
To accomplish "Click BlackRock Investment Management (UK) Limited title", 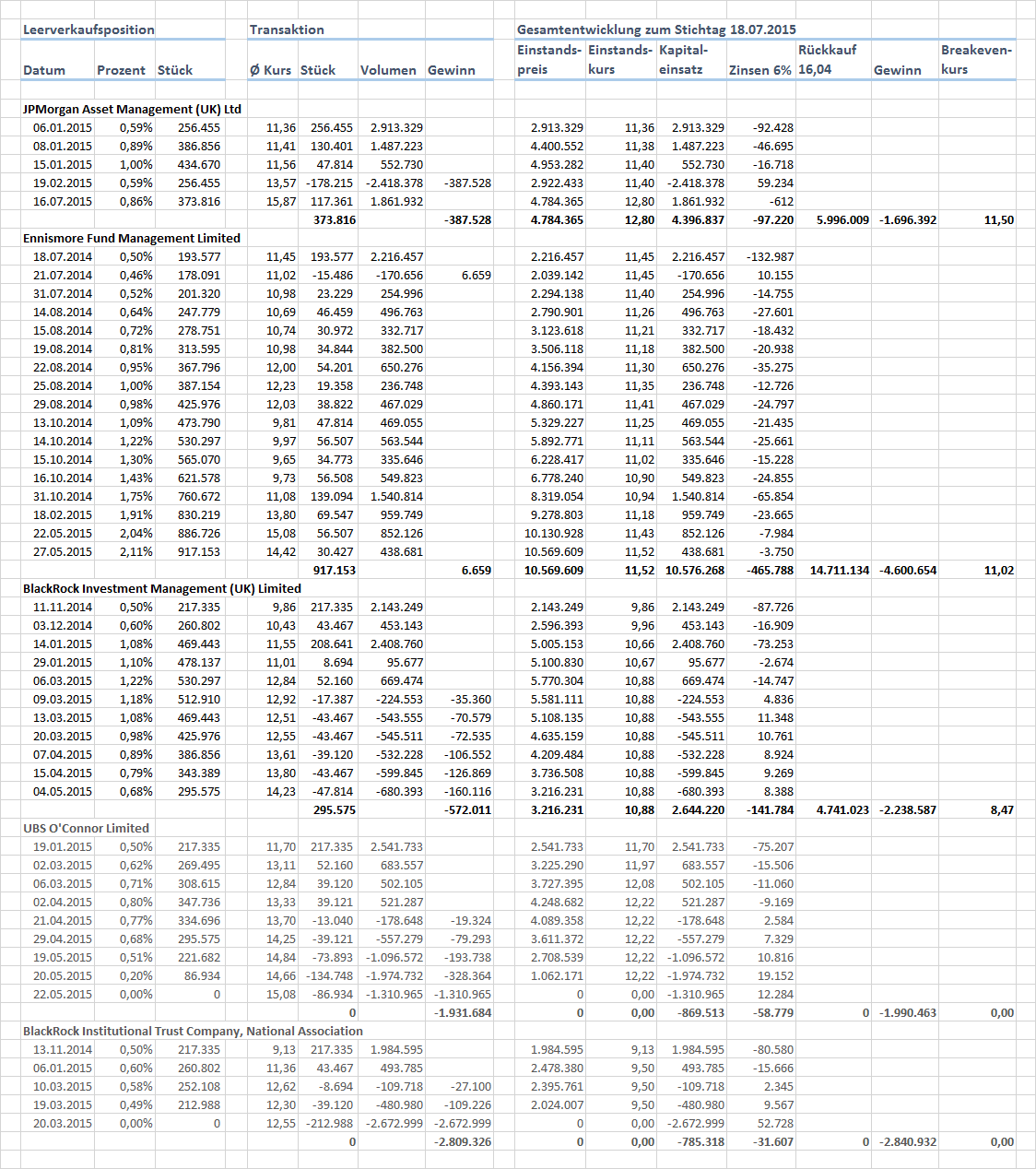I will (x=162, y=588).
